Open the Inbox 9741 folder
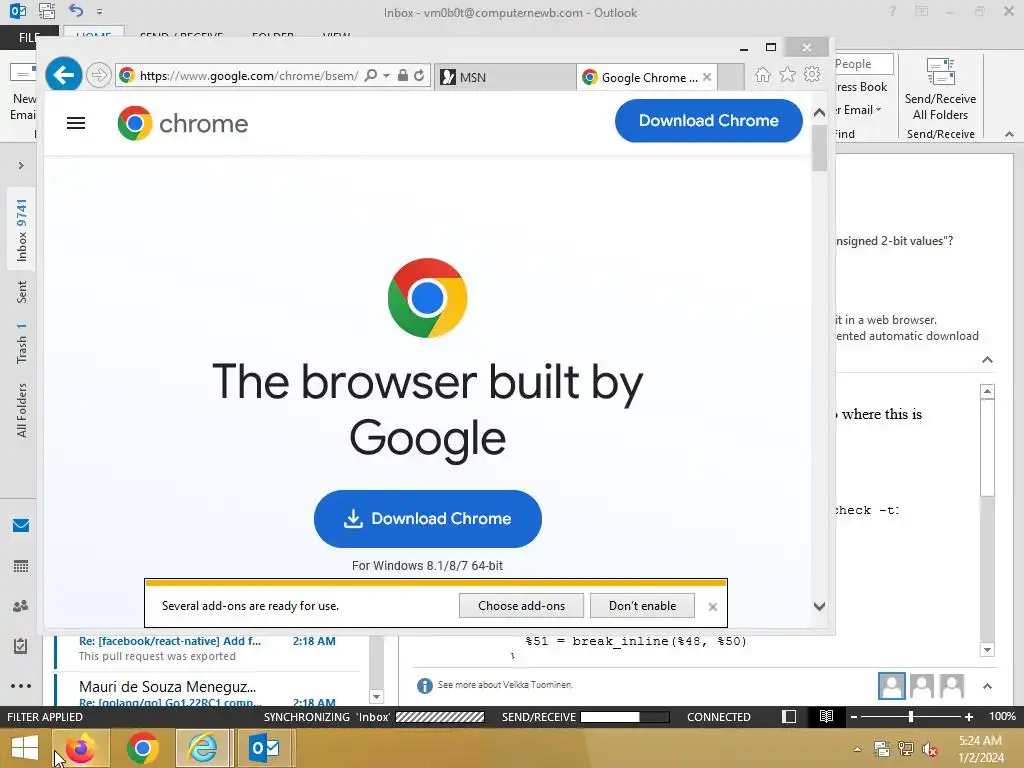Screen dimensions: 1024x768 22,230
